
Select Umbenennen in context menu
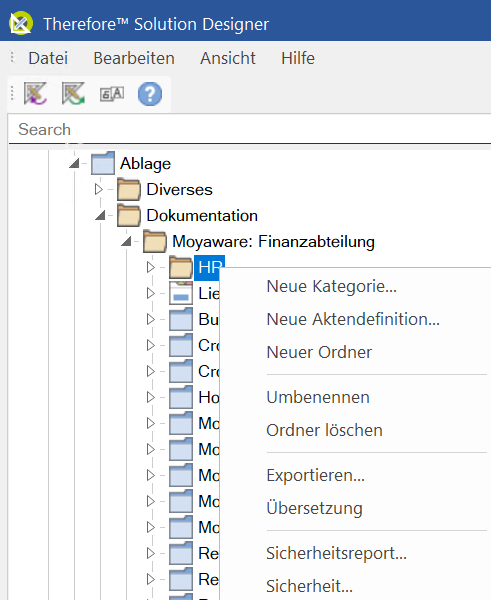(x=318, y=397)
